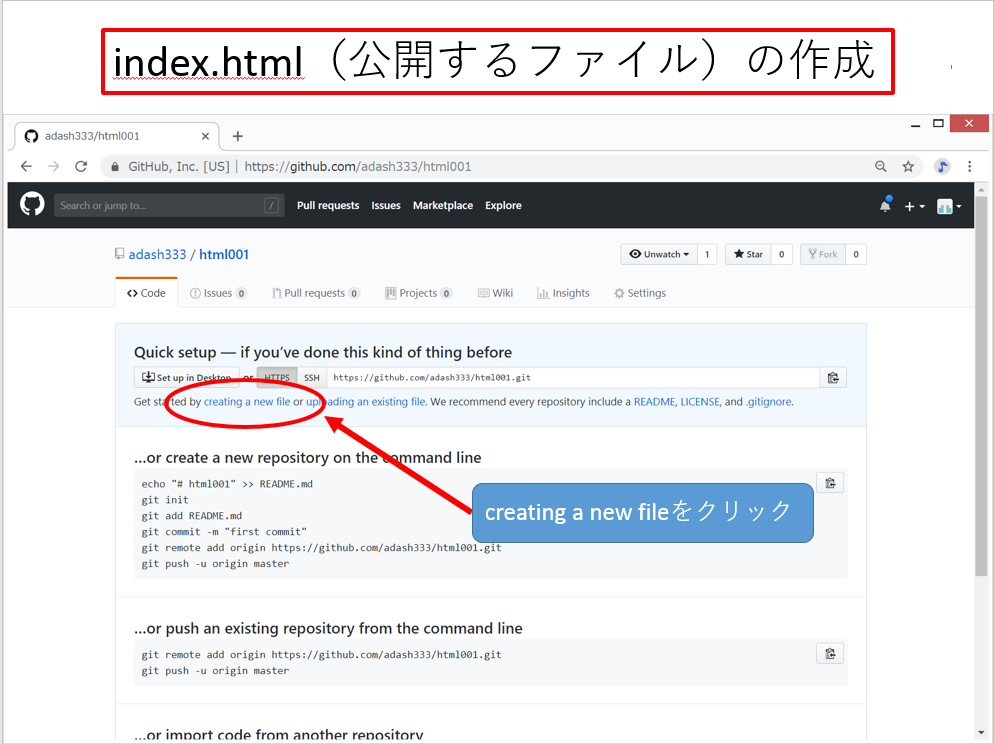
Task: Bookmark page with star icon
Action: tap(908, 167)
